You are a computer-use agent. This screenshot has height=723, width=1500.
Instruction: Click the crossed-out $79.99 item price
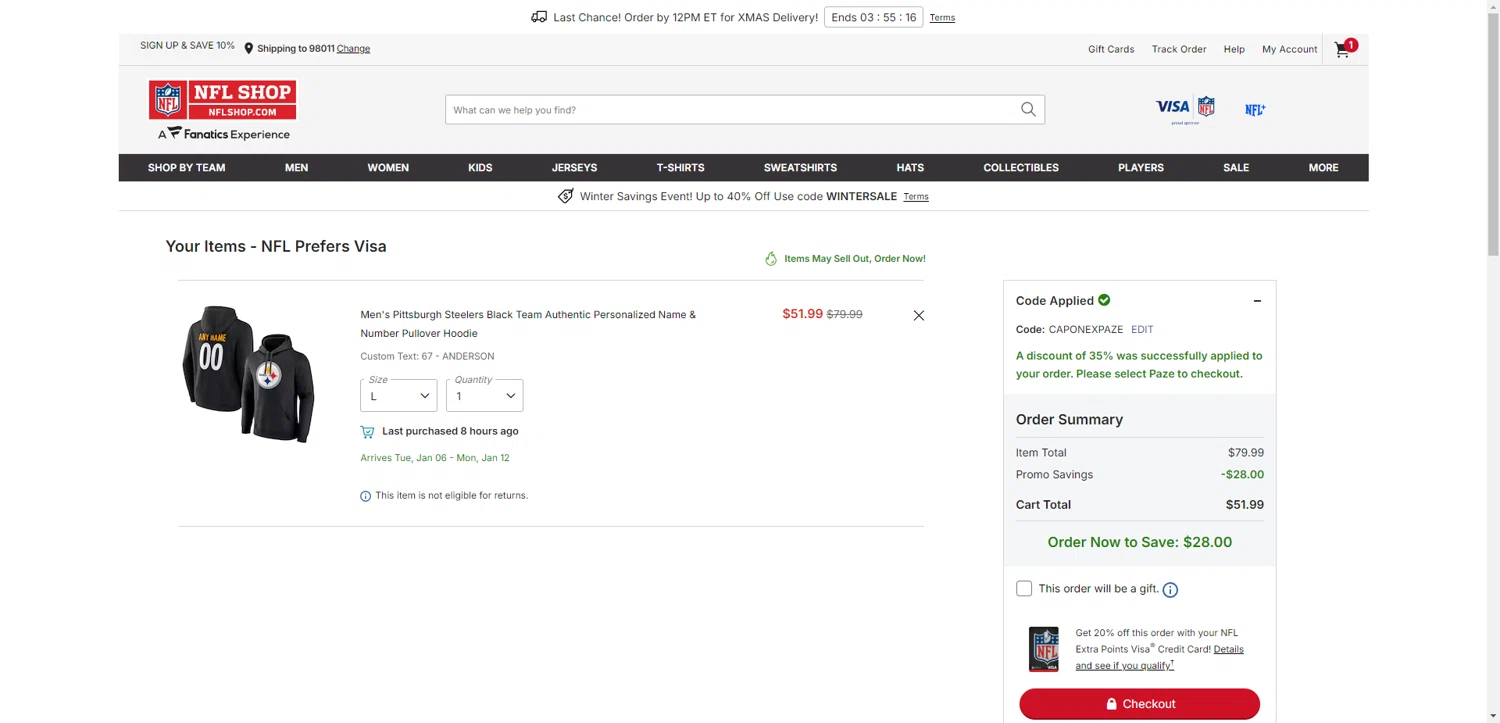pos(844,314)
